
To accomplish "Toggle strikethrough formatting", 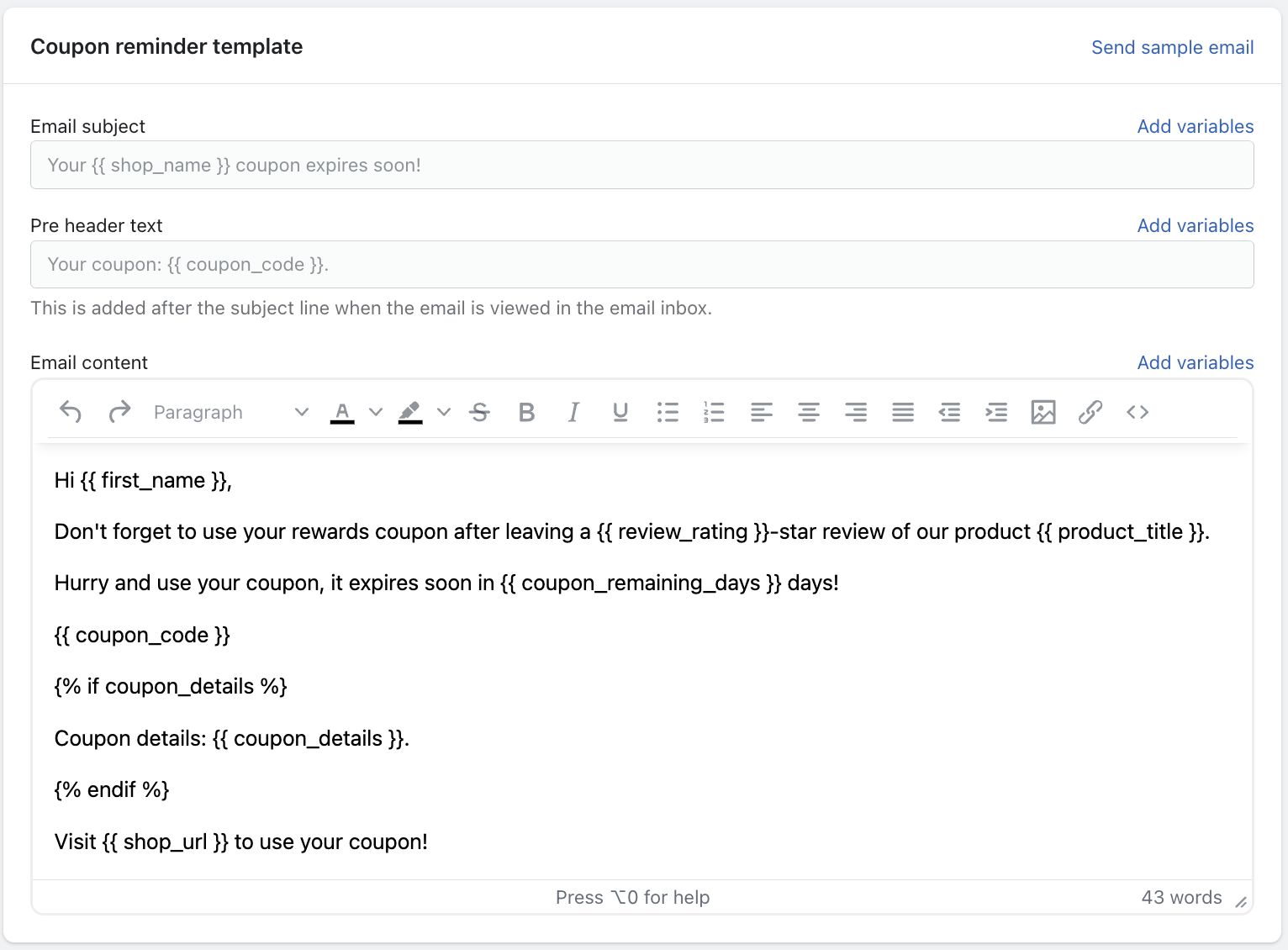I will (x=480, y=412).
